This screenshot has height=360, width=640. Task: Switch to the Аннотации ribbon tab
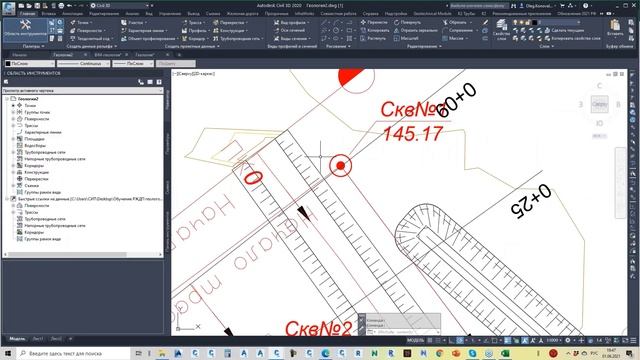click(72, 13)
